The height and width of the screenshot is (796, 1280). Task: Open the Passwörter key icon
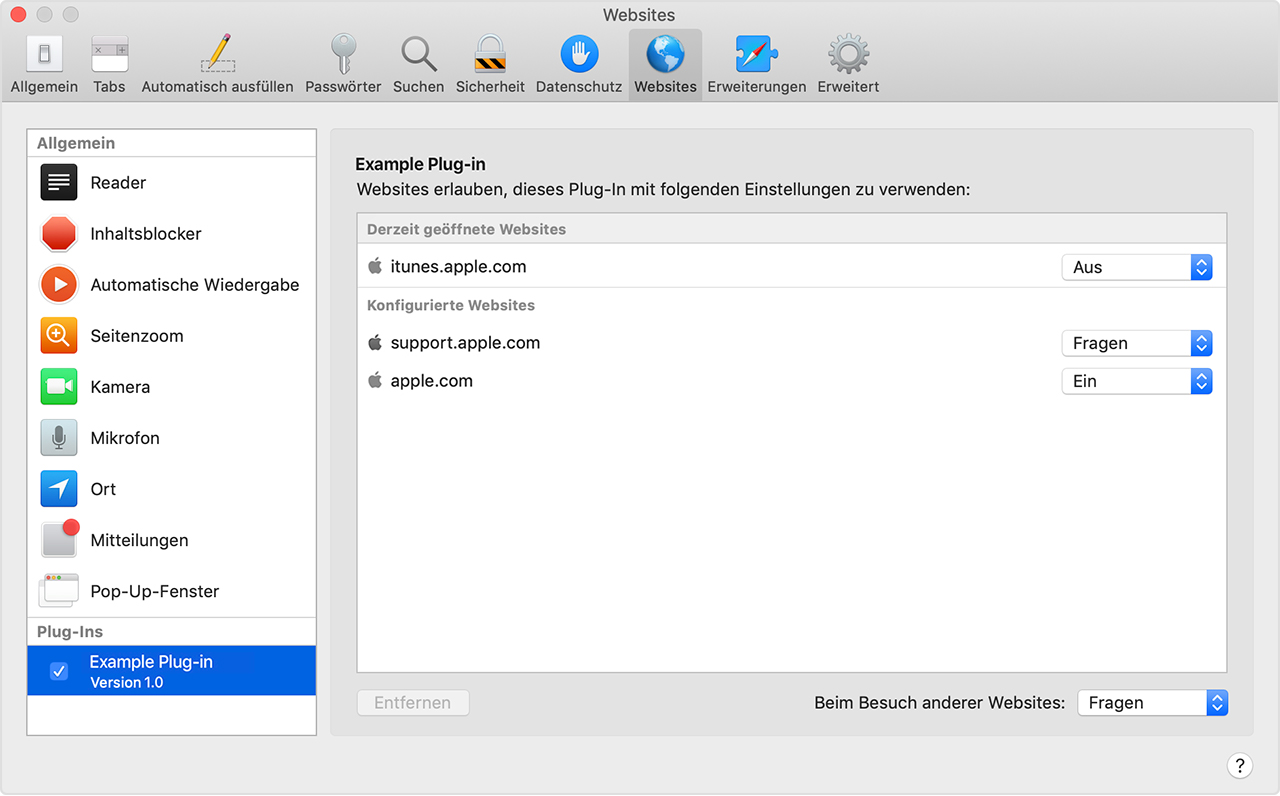point(343,53)
